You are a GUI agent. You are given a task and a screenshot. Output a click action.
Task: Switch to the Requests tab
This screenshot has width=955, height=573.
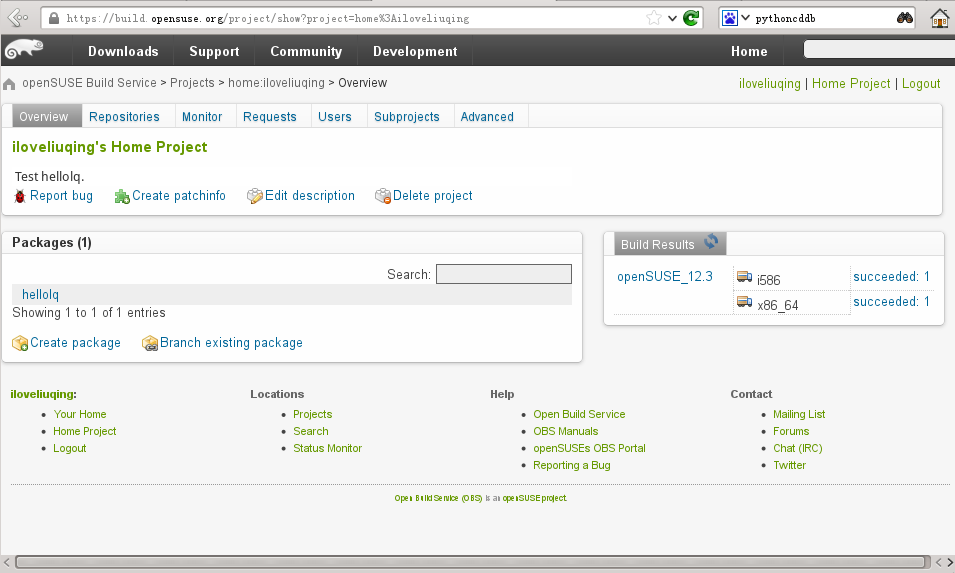point(270,116)
